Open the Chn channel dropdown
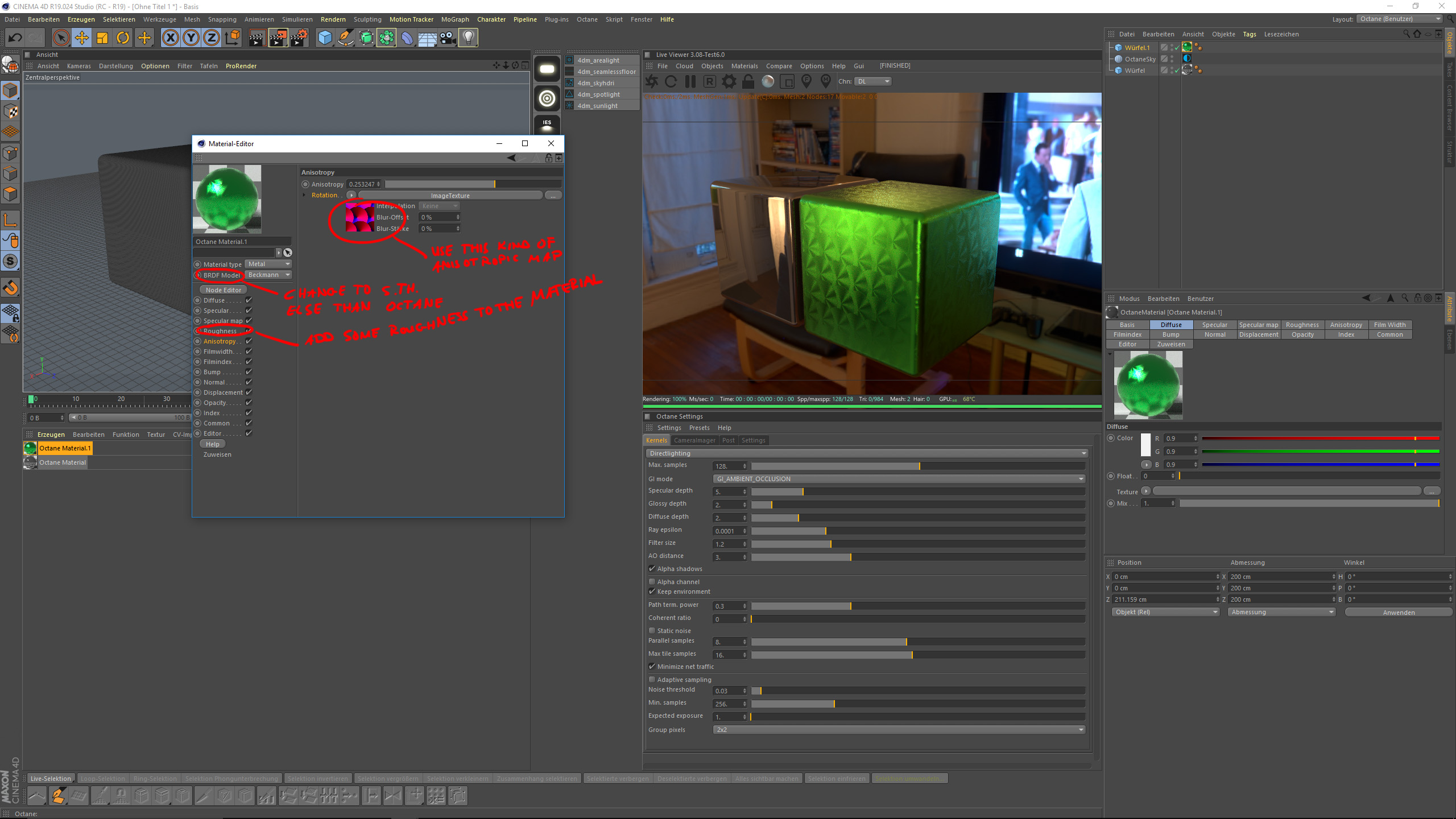The height and width of the screenshot is (819, 1456). pos(873,81)
